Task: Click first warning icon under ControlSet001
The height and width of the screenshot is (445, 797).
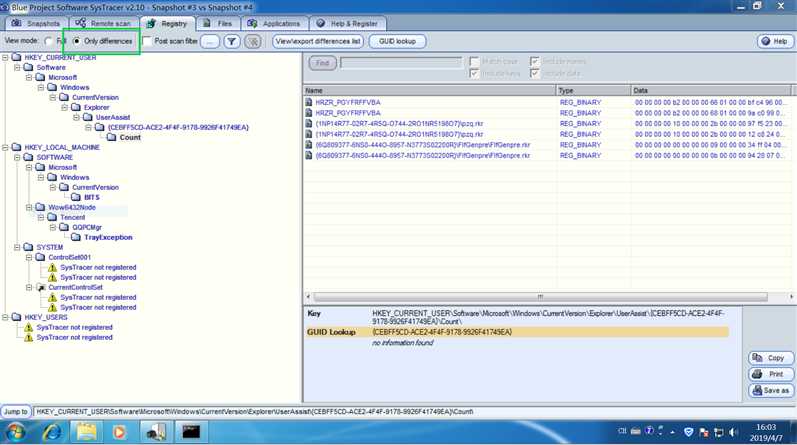Action: click(52, 268)
